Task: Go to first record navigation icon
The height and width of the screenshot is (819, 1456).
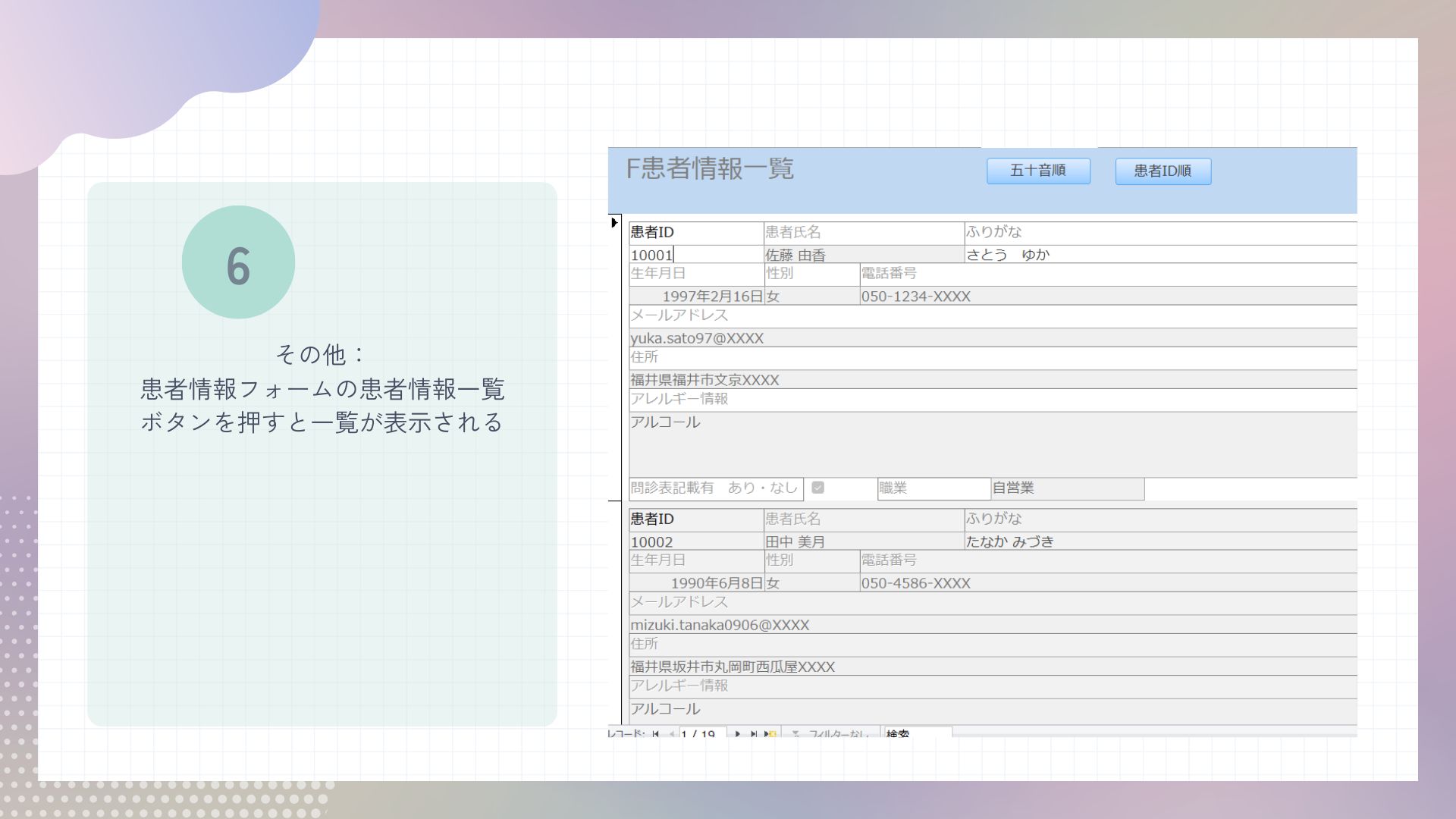Action: (x=655, y=734)
